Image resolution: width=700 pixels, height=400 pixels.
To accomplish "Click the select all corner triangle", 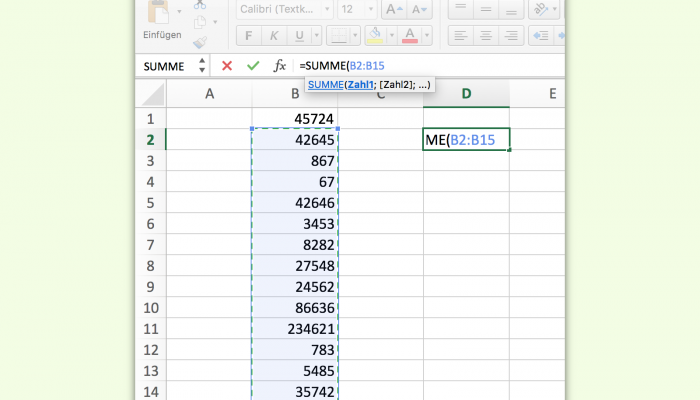I will [151, 94].
